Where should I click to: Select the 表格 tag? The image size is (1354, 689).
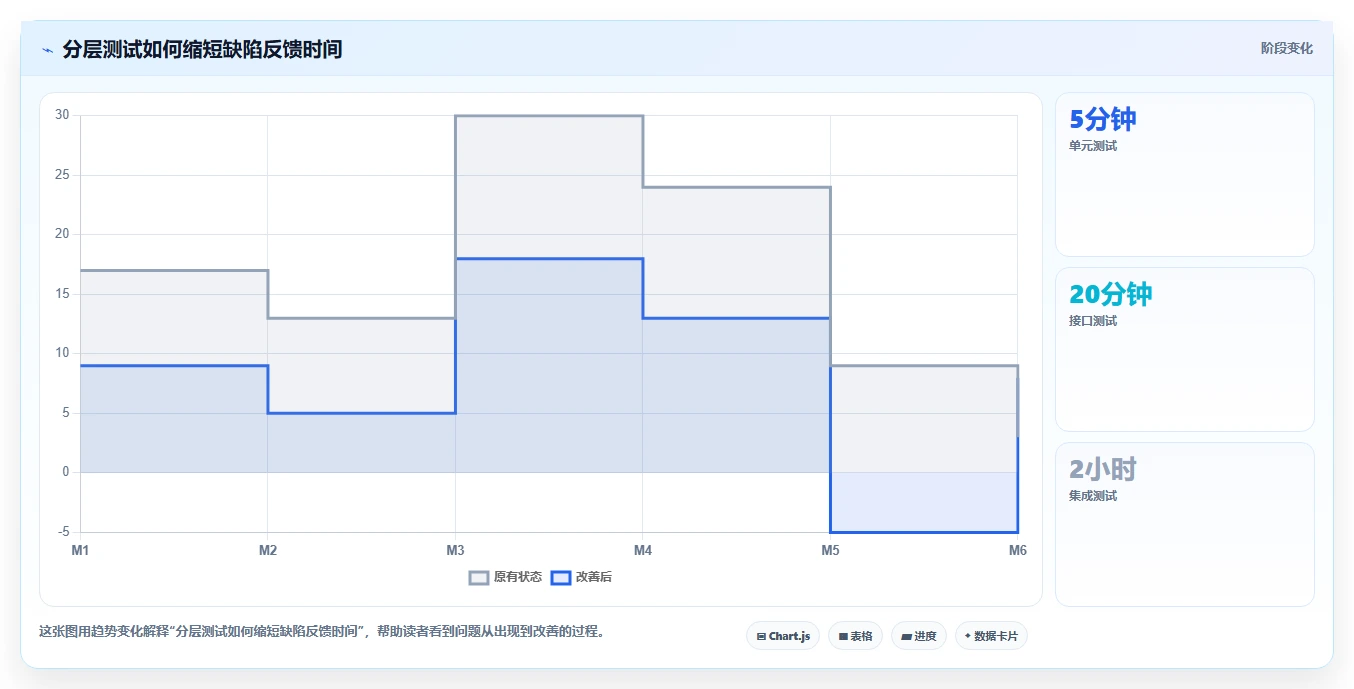(855, 636)
